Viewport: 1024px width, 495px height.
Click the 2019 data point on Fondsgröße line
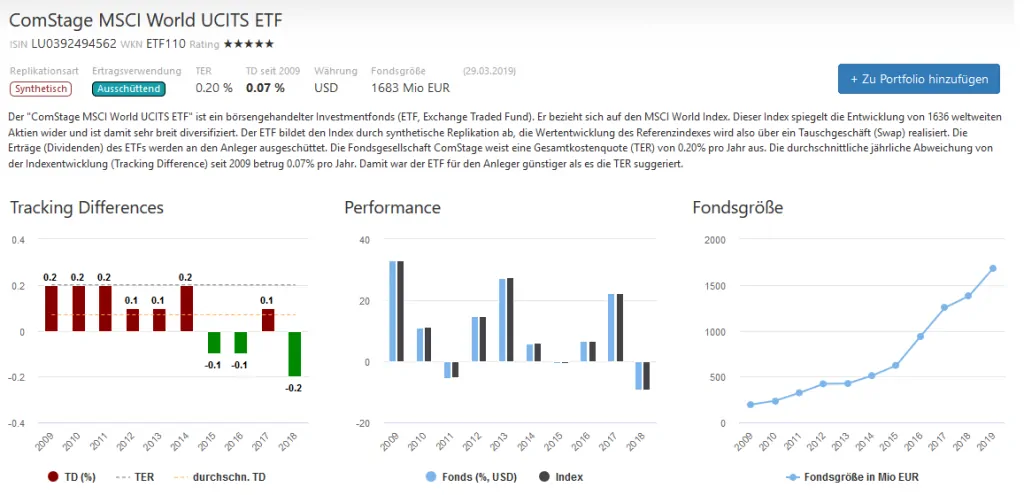click(x=992, y=268)
